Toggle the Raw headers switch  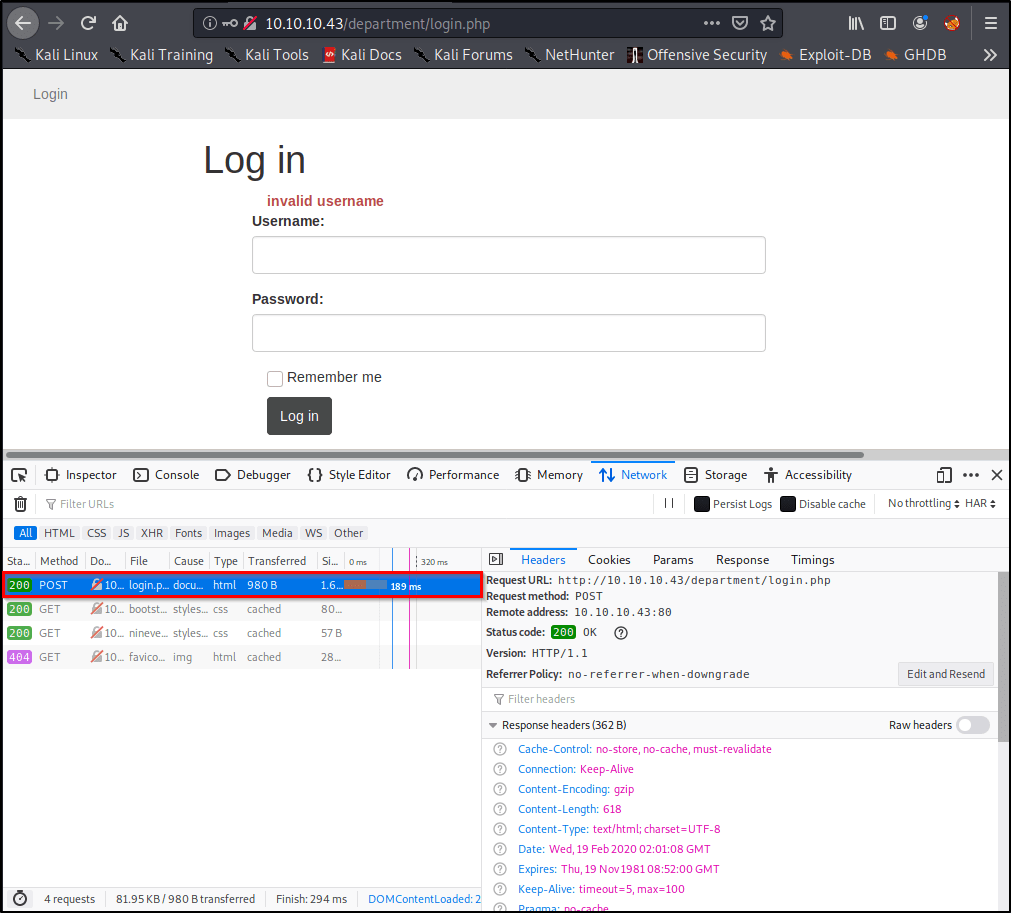[x=972, y=725]
